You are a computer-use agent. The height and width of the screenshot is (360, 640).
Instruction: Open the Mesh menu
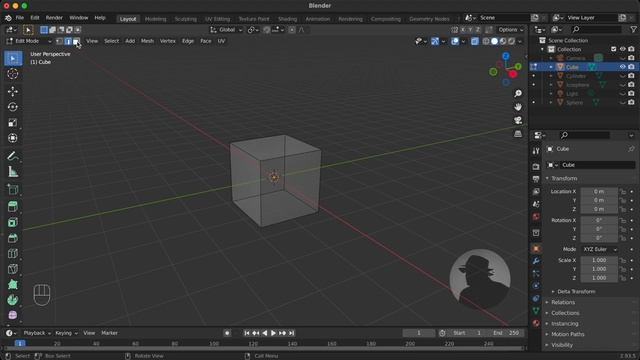click(x=147, y=41)
